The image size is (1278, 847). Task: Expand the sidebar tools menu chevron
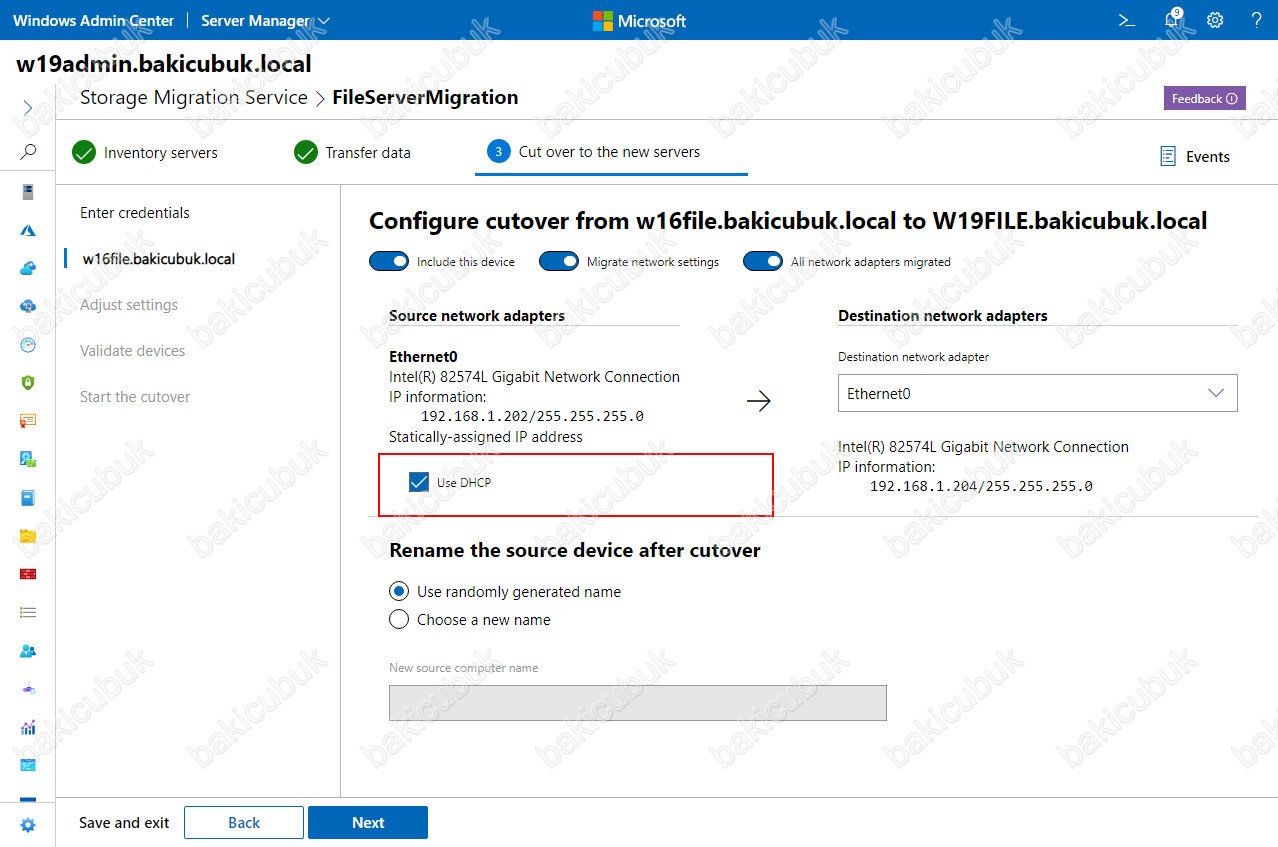(28, 107)
